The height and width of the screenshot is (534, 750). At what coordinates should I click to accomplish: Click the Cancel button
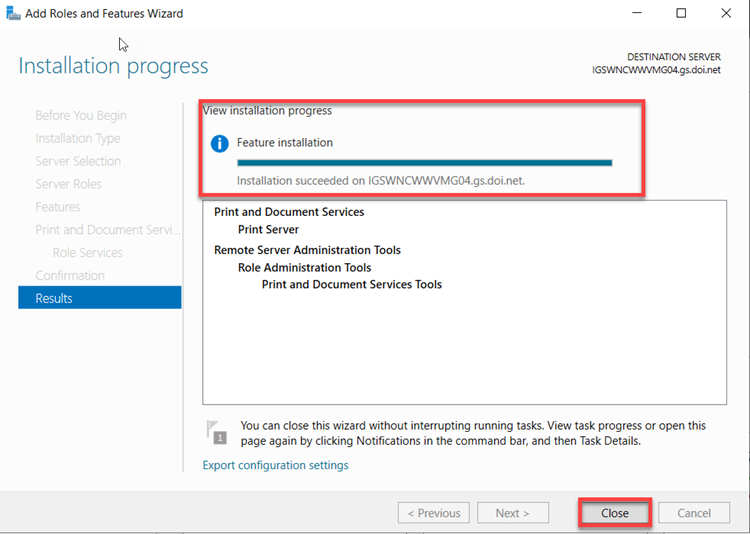pyautogui.click(x=693, y=513)
